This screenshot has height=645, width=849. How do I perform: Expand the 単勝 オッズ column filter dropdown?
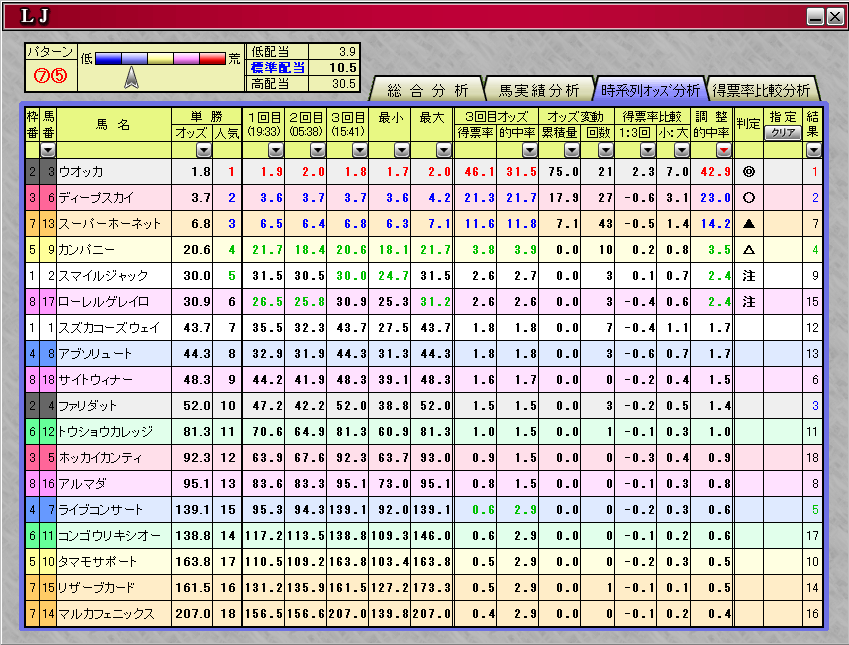204,150
